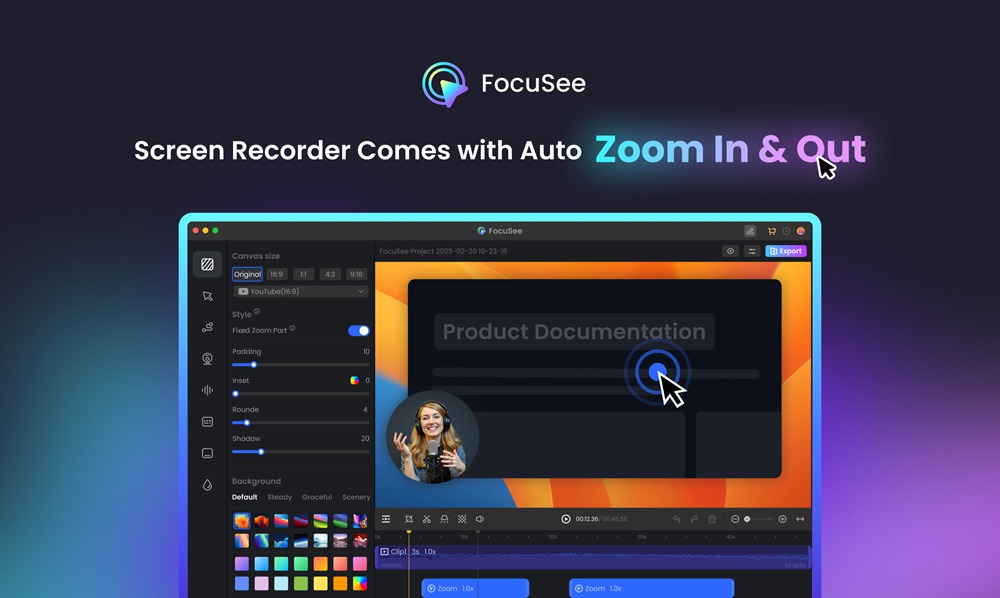This screenshot has width=1000, height=598.
Task: Click the undo arrow in timeline toolbar
Action: [x=677, y=519]
